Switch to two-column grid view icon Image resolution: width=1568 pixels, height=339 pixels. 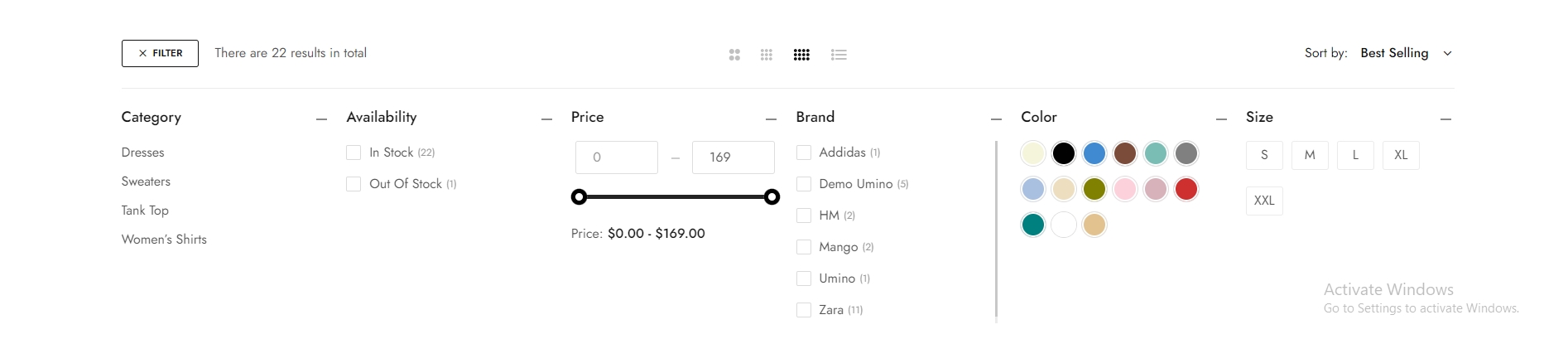734,55
